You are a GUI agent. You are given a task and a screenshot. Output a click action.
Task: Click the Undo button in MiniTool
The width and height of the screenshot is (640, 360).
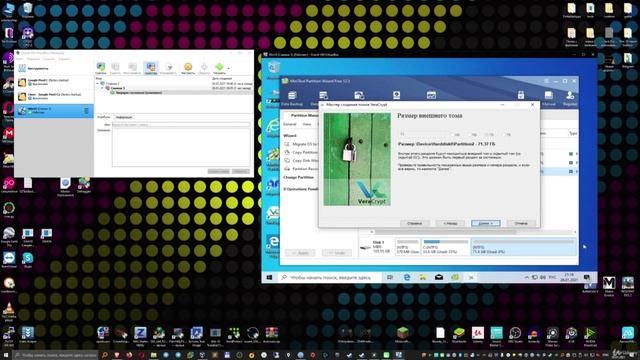(x=337, y=253)
